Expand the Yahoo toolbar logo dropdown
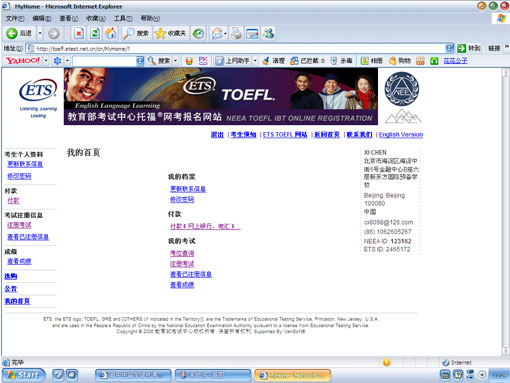This screenshot has width=510, height=383. pos(46,61)
